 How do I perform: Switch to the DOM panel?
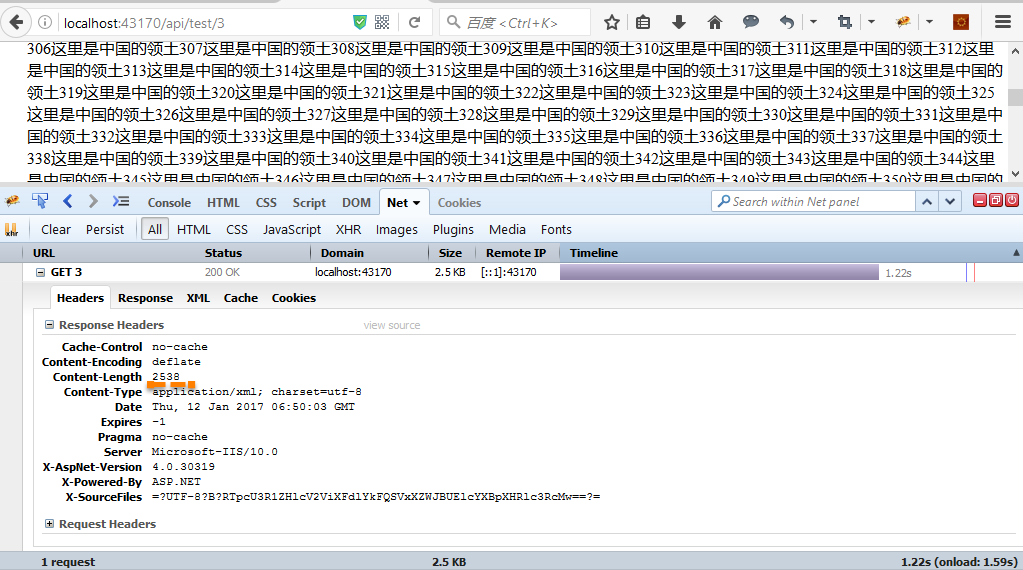tap(356, 203)
